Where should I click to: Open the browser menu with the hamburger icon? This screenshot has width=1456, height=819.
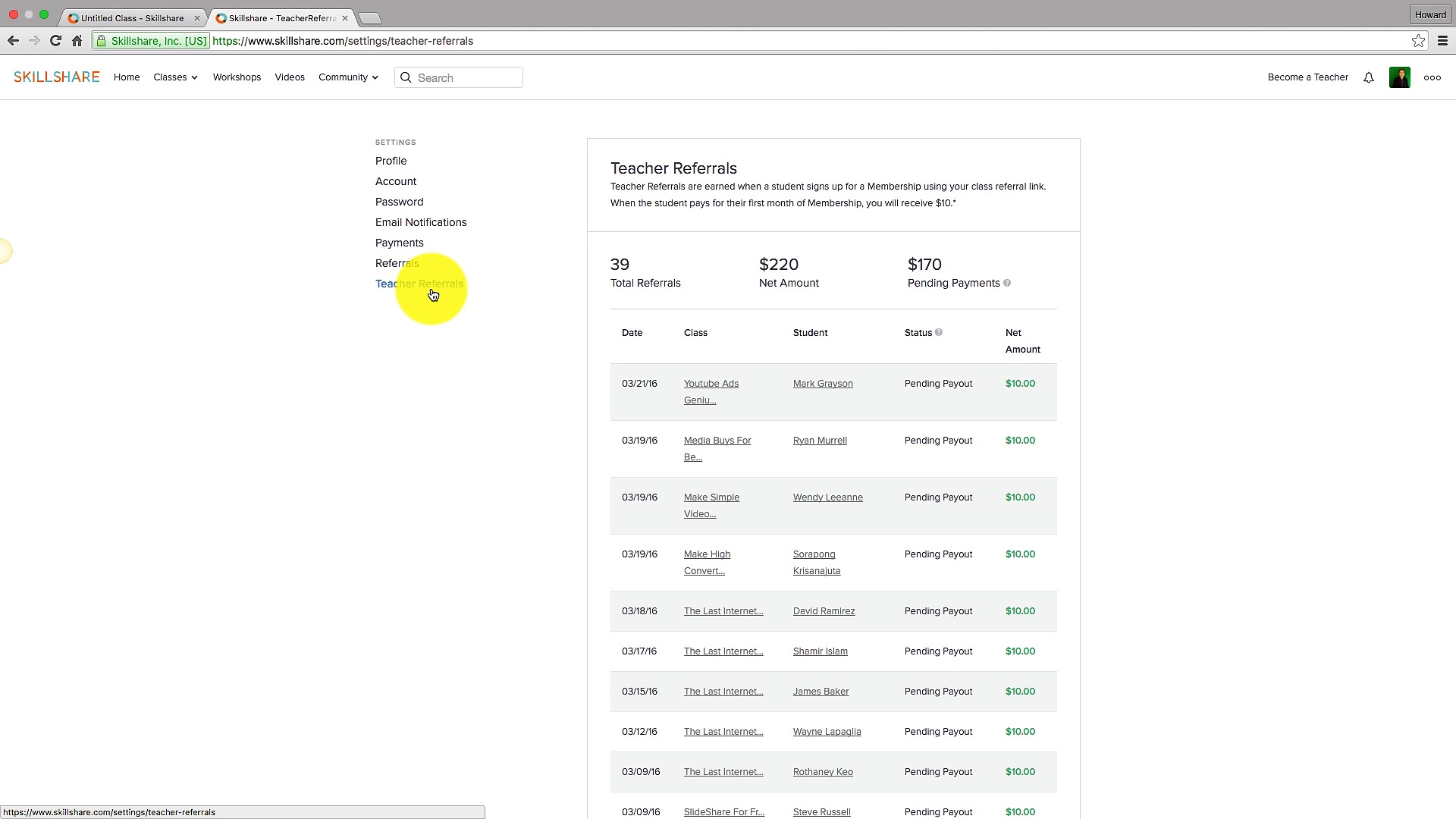1443,41
